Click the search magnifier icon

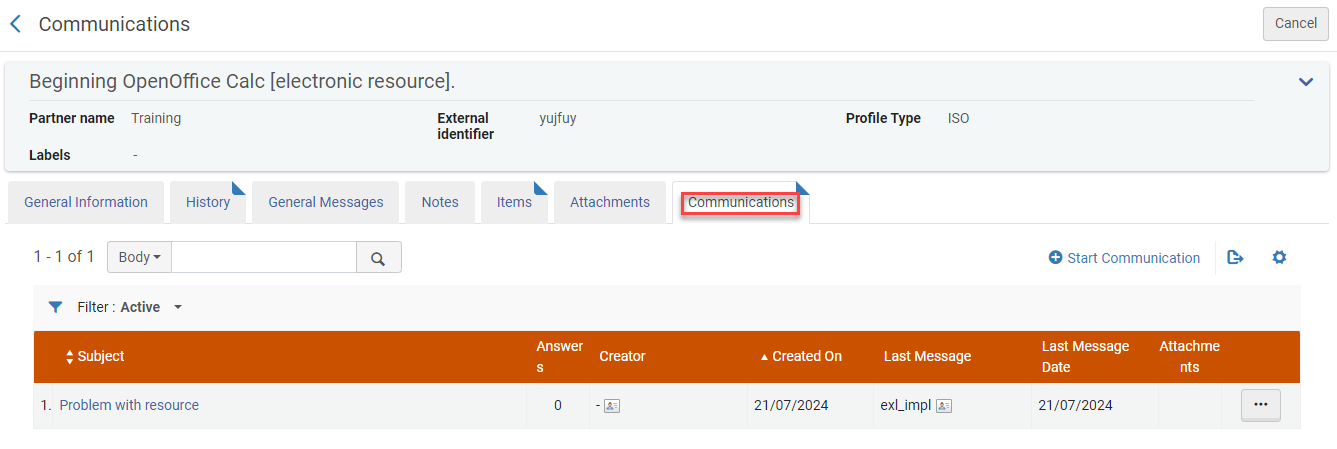point(378,258)
